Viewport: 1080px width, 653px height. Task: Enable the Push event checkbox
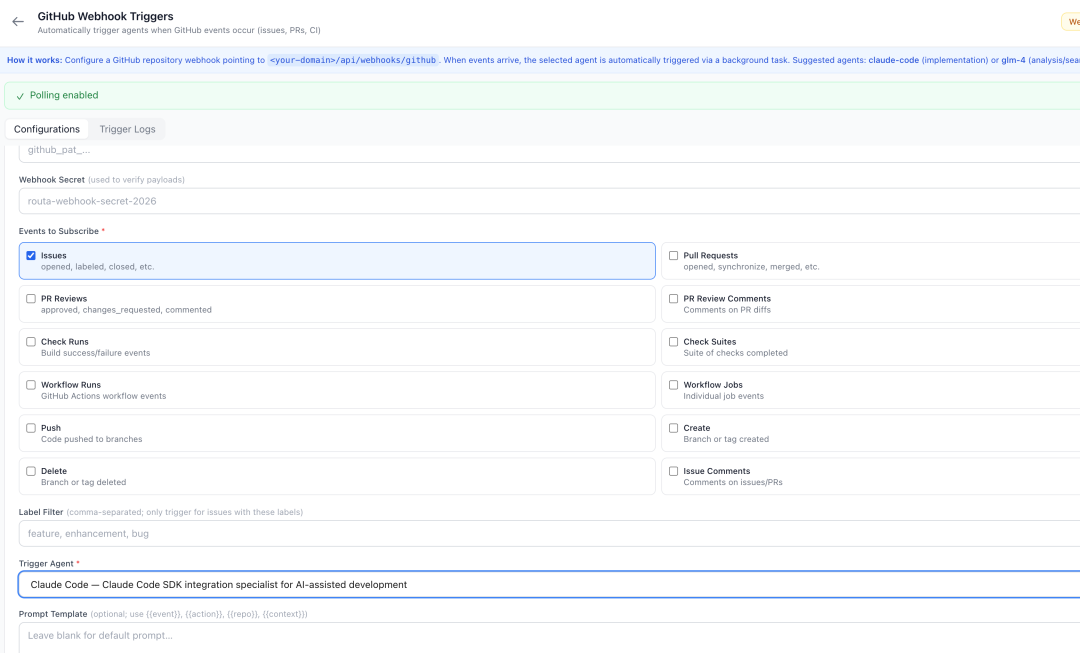coord(31,428)
